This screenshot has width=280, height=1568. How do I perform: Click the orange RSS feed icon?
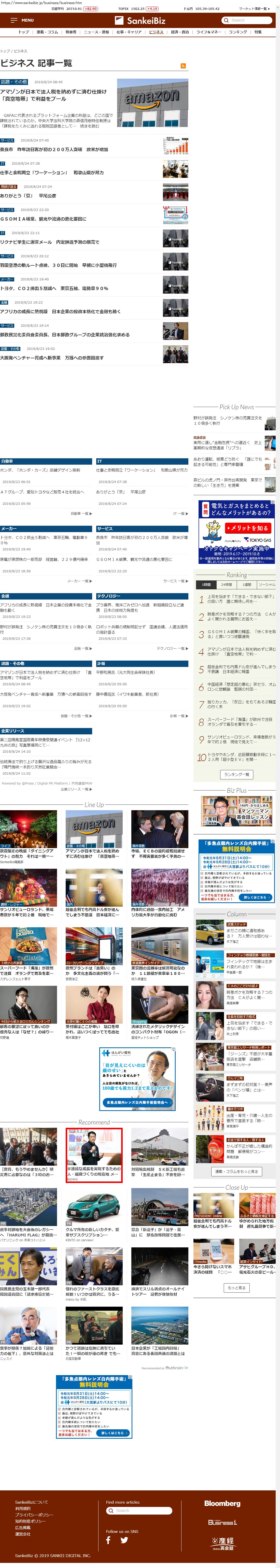tap(183, 66)
